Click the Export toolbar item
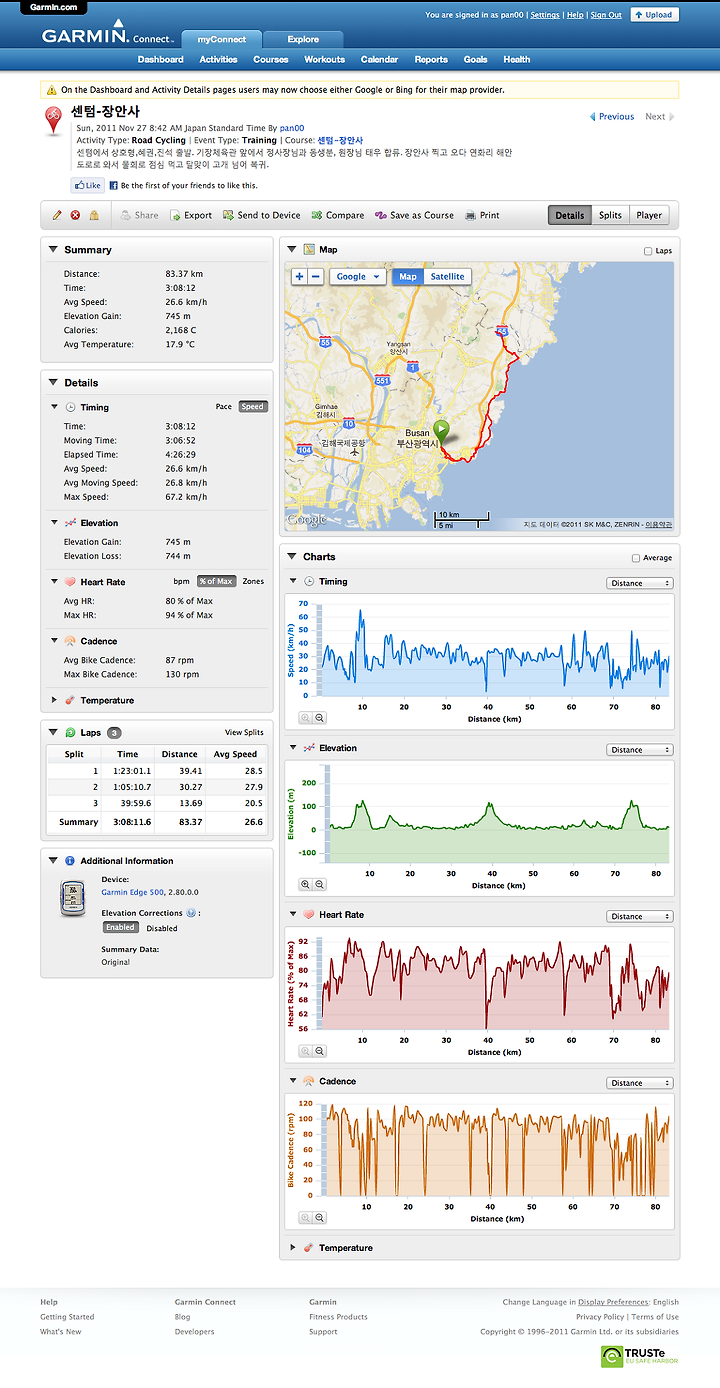Viewport: 720px width, 1388px height. point(191,215)
